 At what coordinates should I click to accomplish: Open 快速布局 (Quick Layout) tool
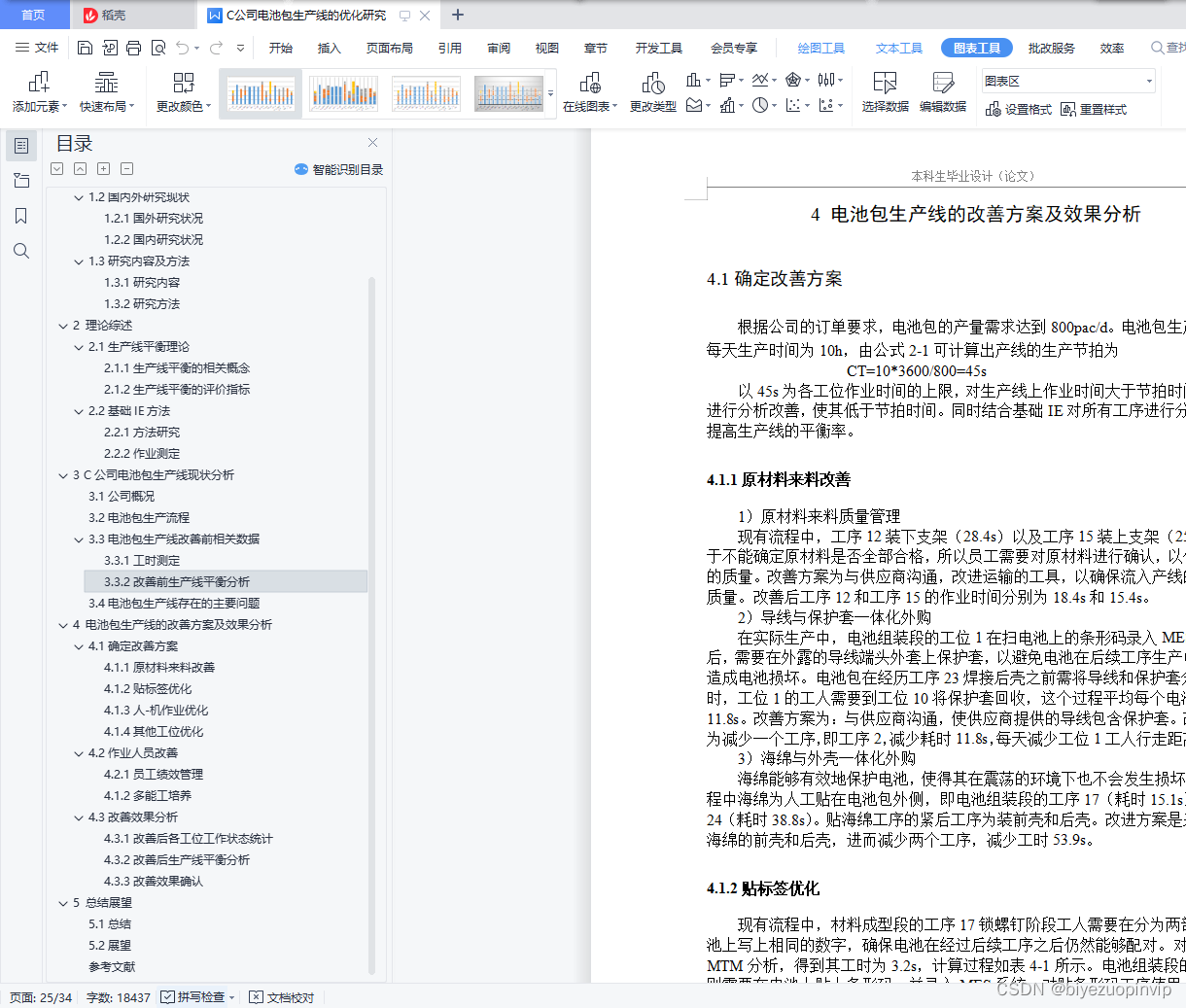[107, 92]
